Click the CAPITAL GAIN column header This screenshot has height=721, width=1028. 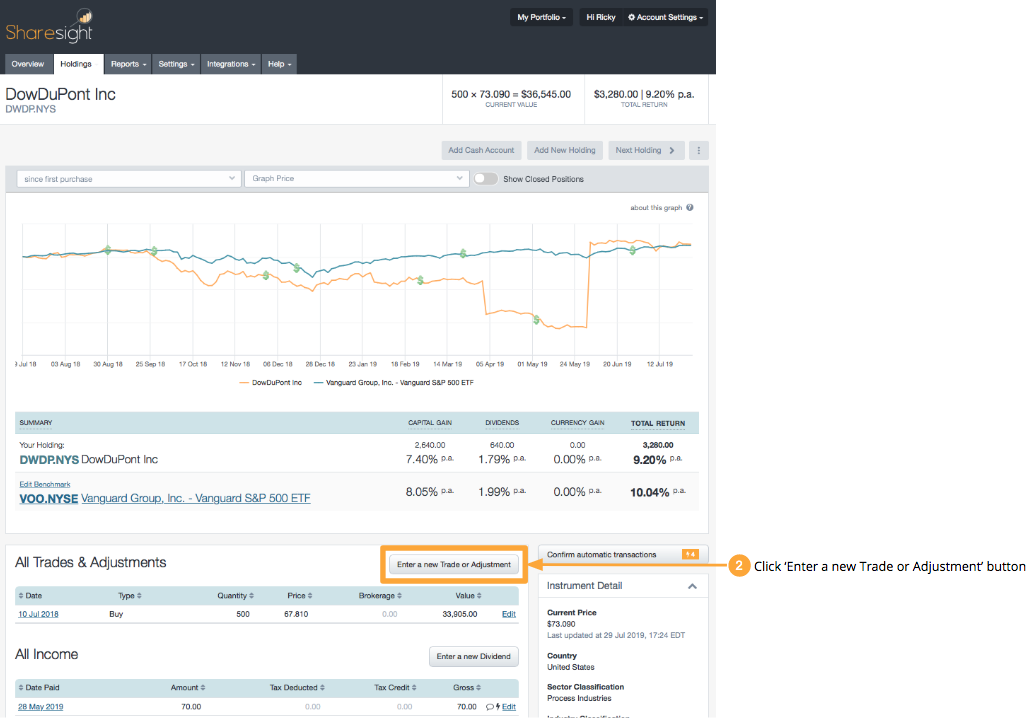(x=430, y=423)
